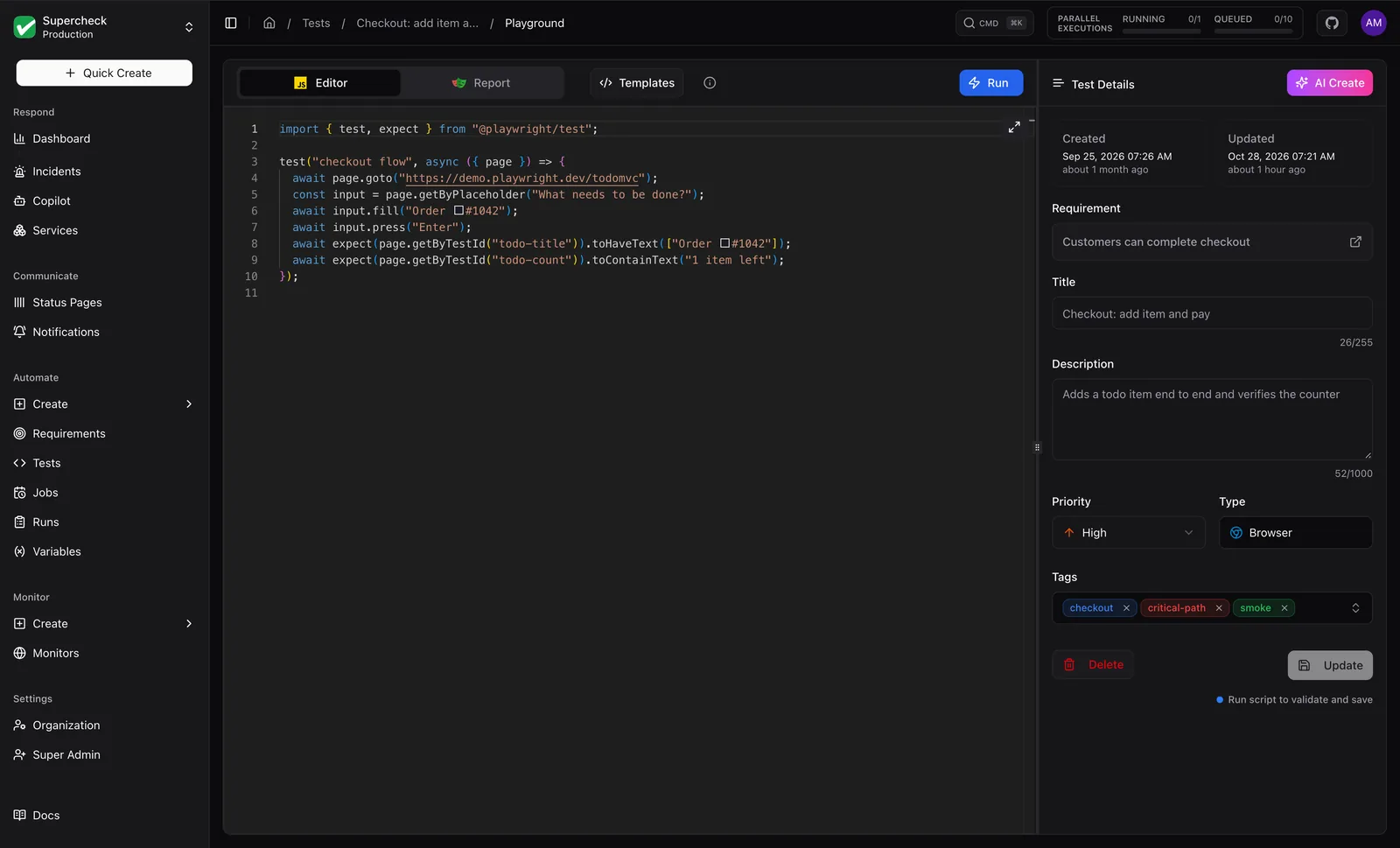1400x848 pixels.
Task: Open the Templates menu
Action: [x=636, y=83]
